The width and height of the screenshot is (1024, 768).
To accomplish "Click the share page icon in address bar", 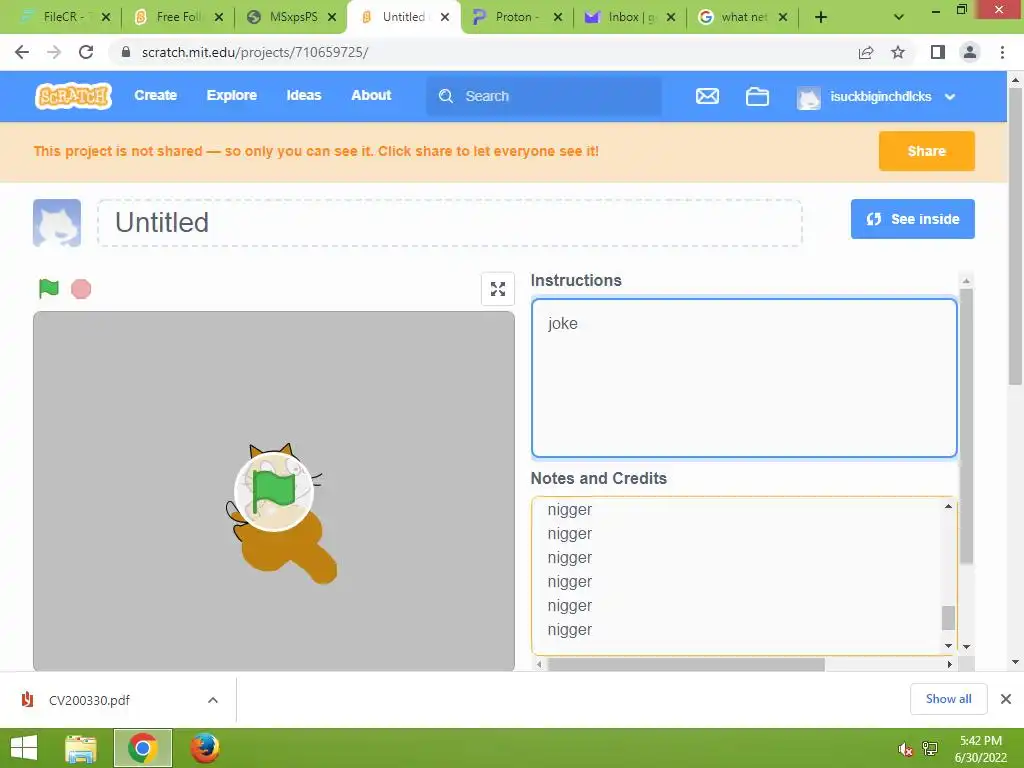I will pyautogui.click(x=866, y=52).
